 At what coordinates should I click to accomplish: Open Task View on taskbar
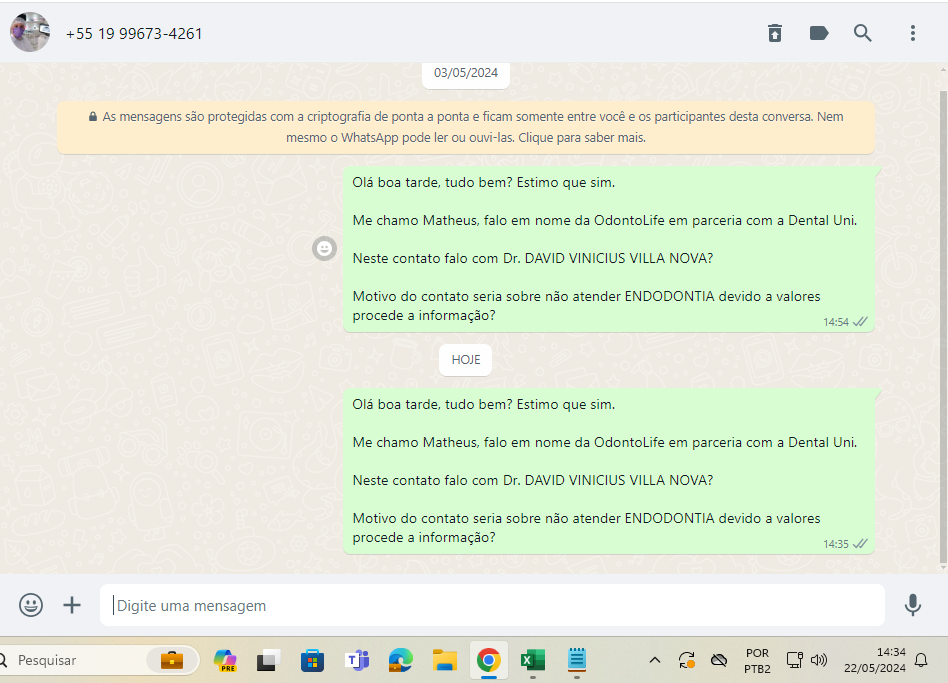click(x=268, y=660)
